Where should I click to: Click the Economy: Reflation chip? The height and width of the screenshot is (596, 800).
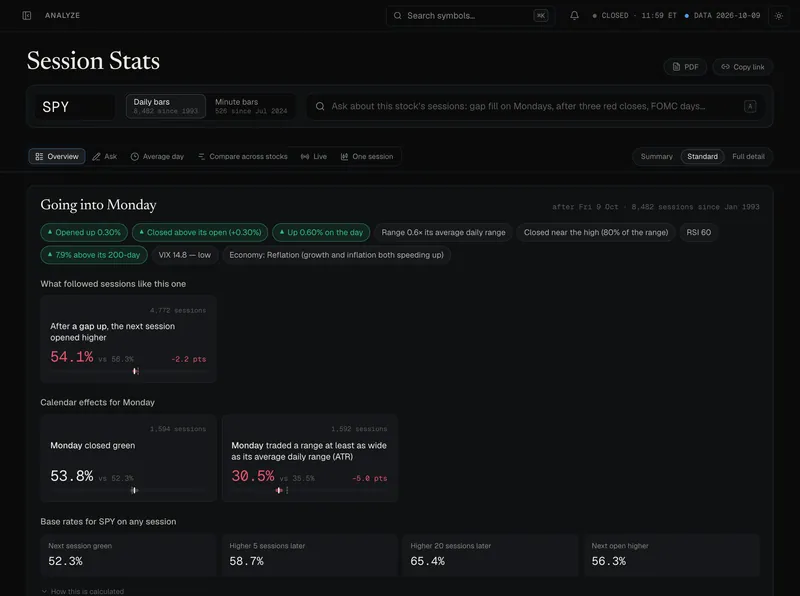[x=336, y=255]
